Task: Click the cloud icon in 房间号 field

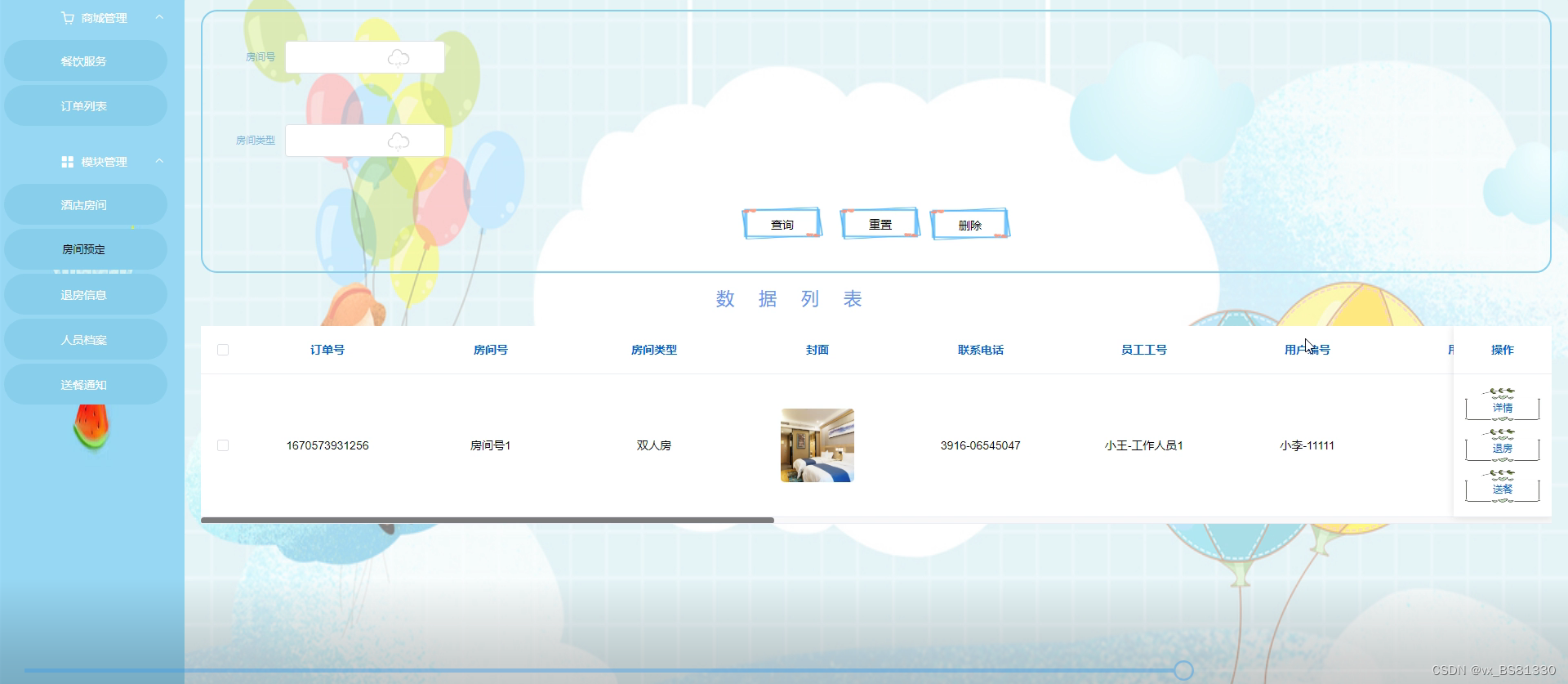Action: tap(398, 57)
